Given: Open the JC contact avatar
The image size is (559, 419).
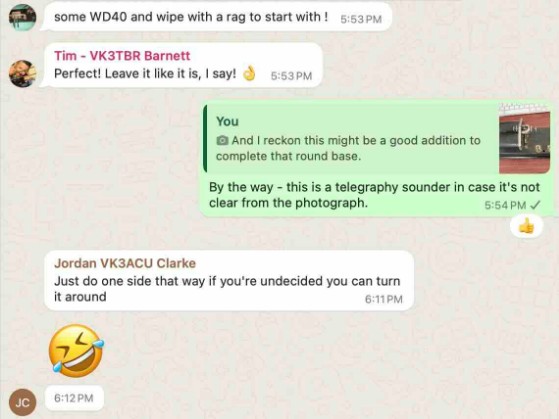Looking at the screenshot, I should (22, 402).
